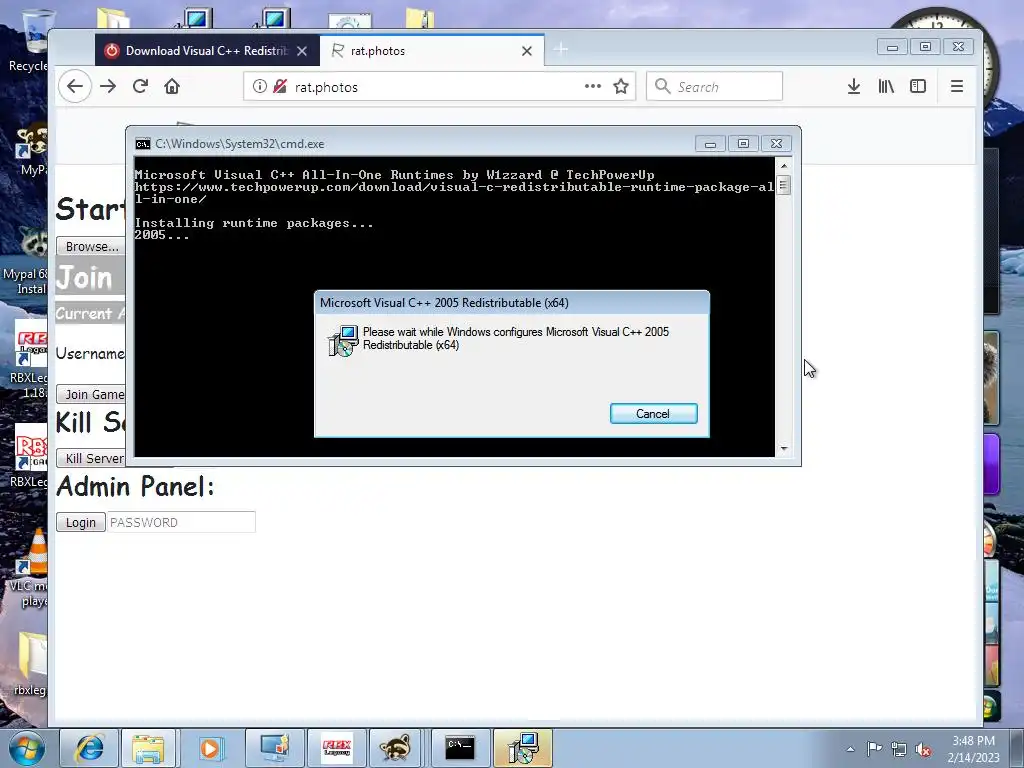Switch to Download Visual C++ Redistributable tab
The height and width of the screenshot is (768, 1024).
point(207,50)
